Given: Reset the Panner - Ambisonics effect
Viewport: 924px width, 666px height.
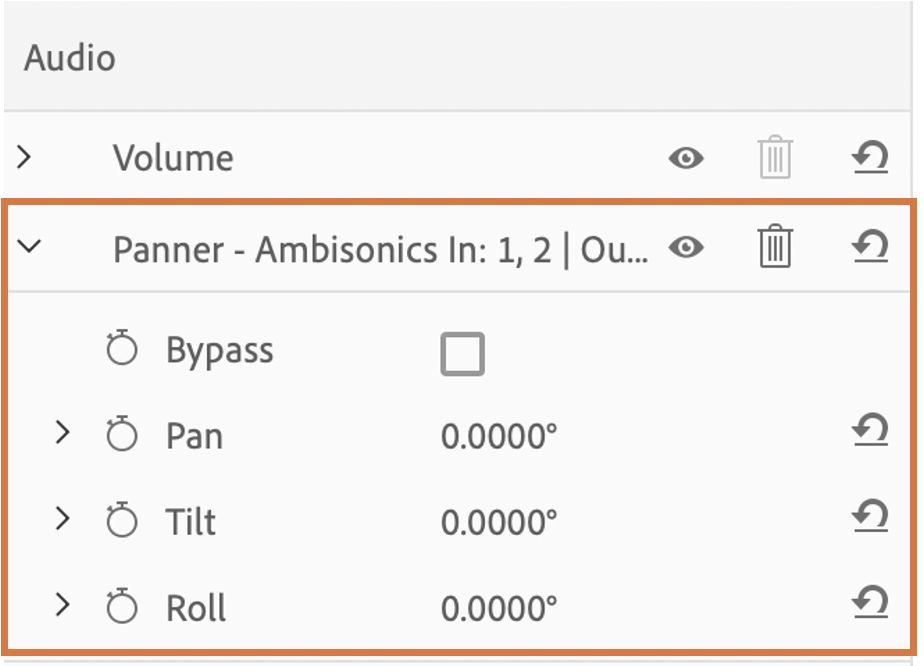Looking at the screenshot, I should pyautogui.click(x=870, y=247).
